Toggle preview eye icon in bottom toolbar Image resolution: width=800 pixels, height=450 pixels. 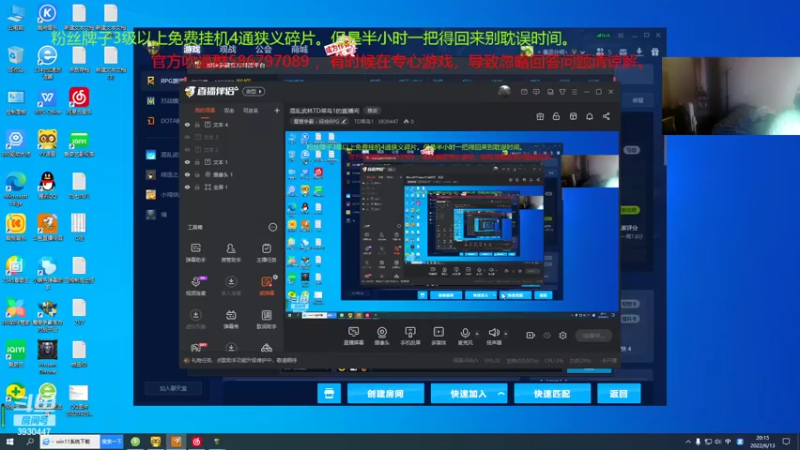coord(547,335)
